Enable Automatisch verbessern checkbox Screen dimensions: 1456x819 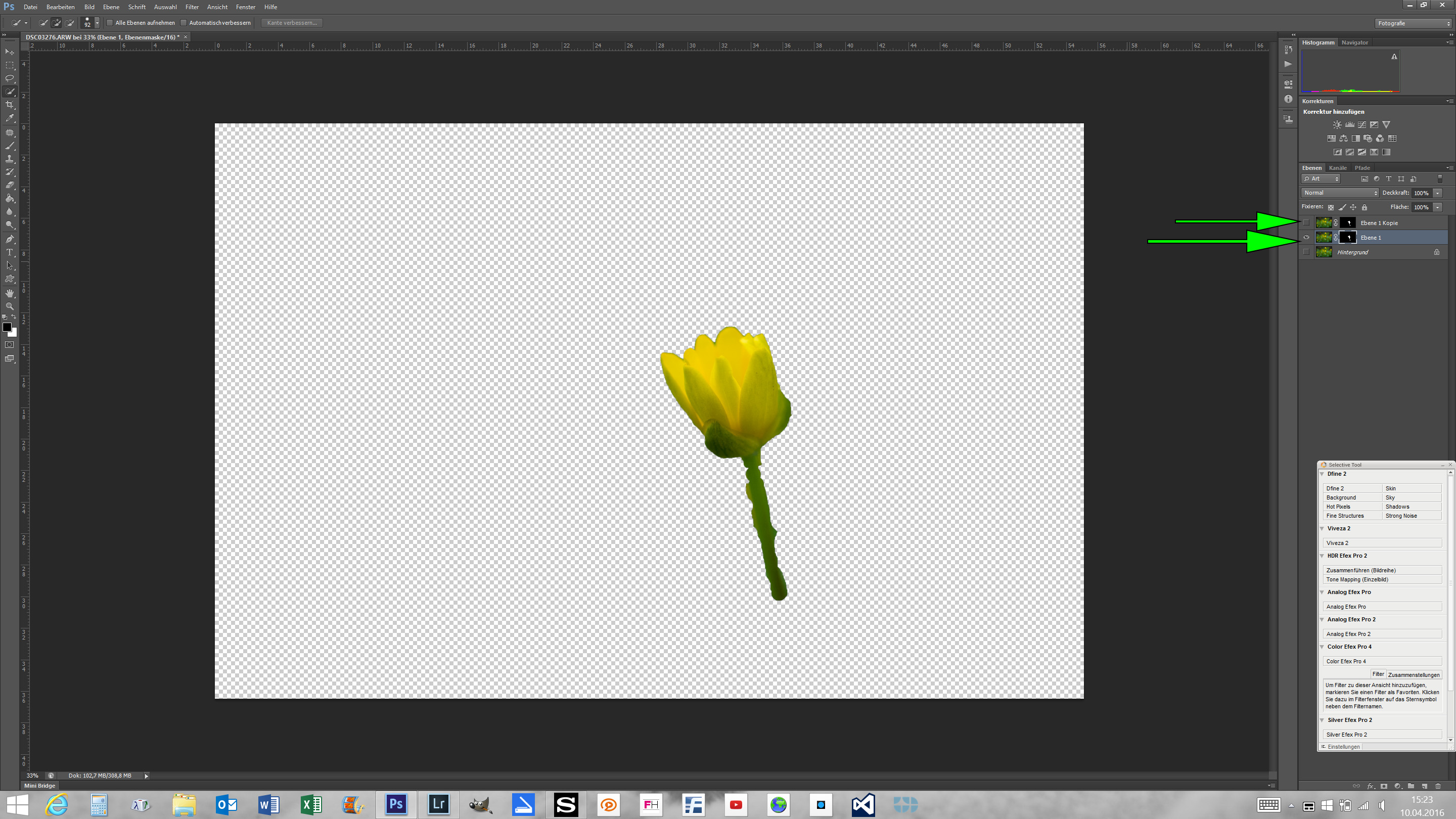pyautogui.click(x=184, y=23)
